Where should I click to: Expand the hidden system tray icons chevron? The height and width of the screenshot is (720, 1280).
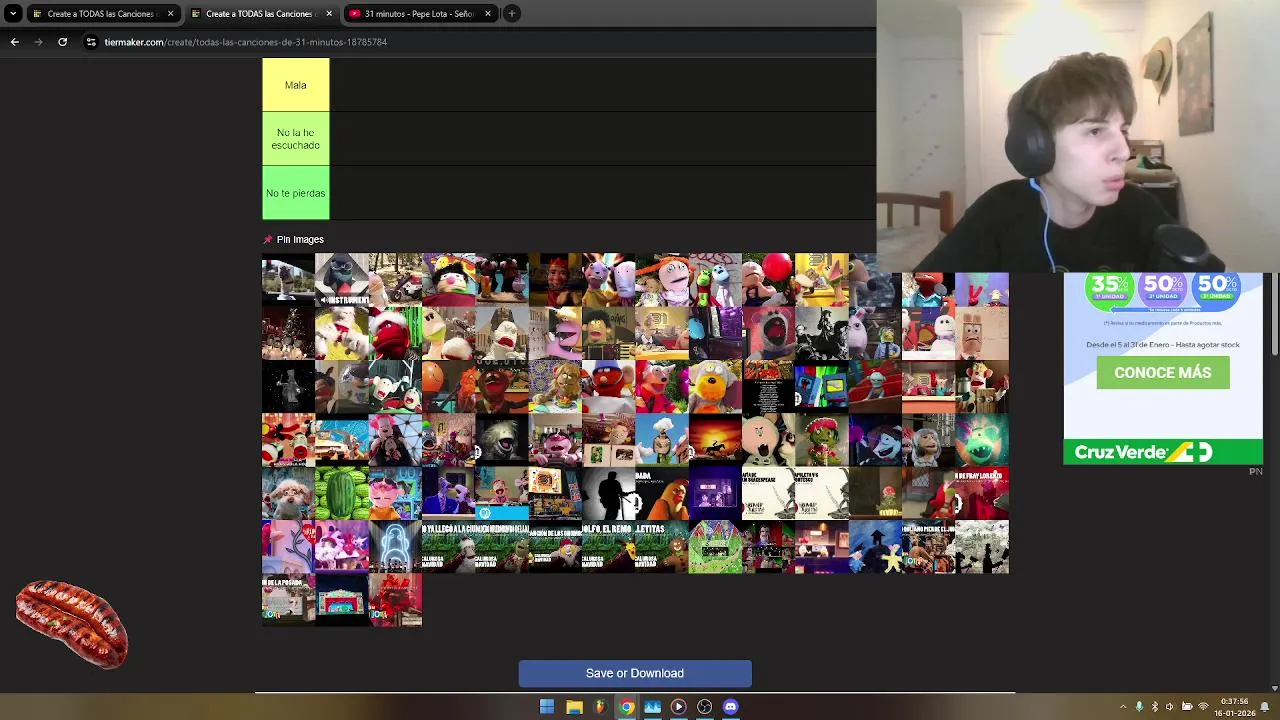click(x=1123, y=707)
